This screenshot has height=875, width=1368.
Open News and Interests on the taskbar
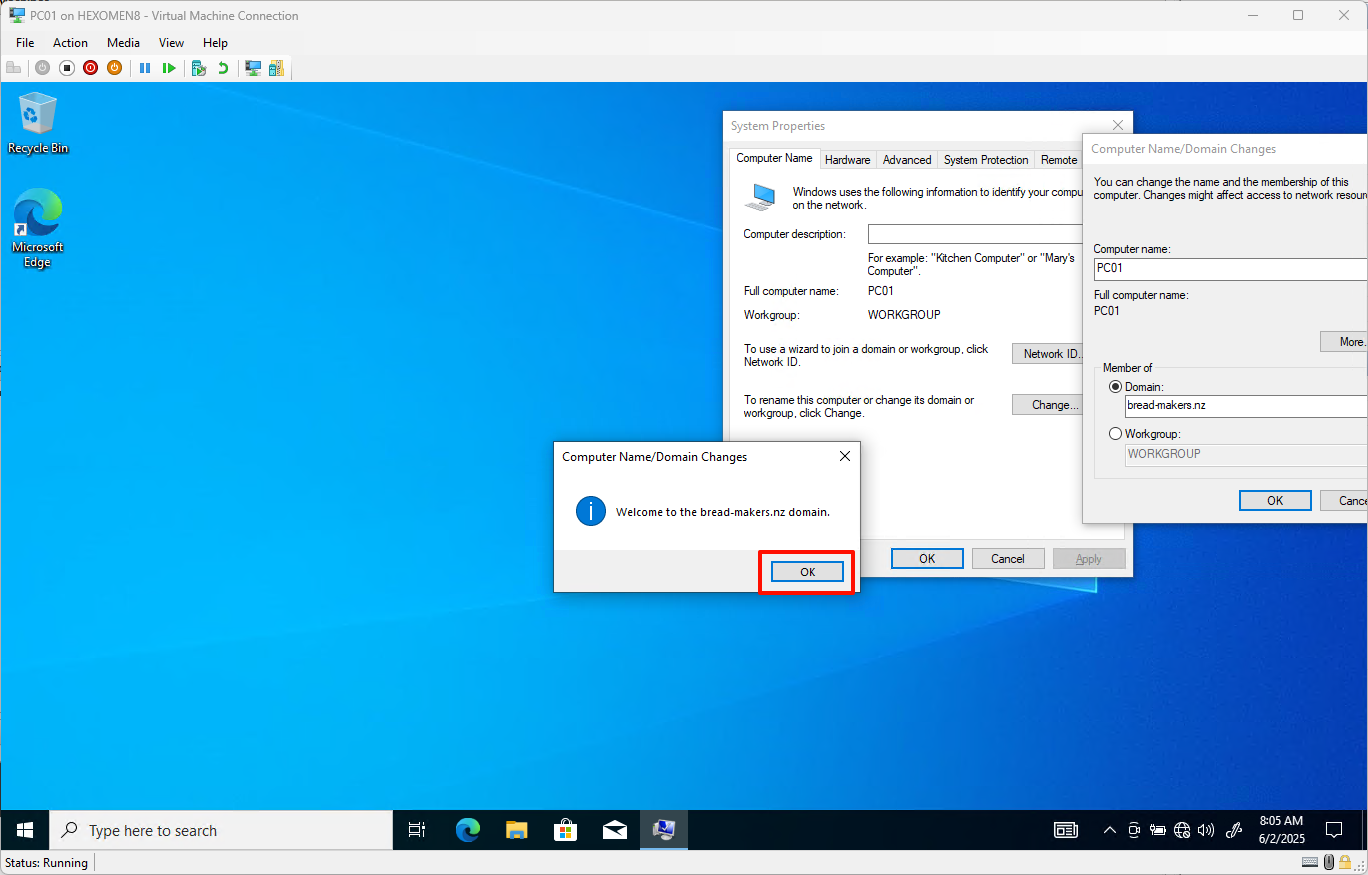(x=1066, y=830)
